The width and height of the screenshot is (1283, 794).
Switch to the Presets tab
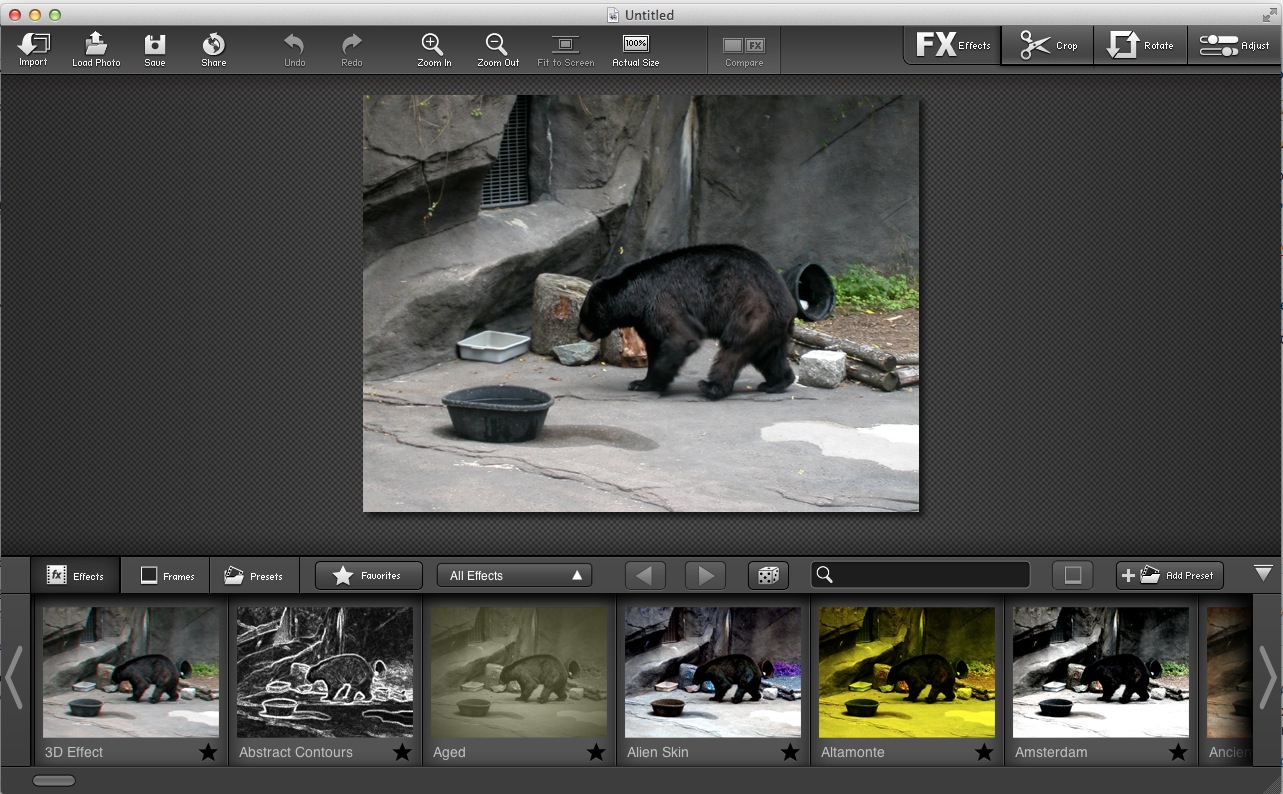(x=254, y=575)
